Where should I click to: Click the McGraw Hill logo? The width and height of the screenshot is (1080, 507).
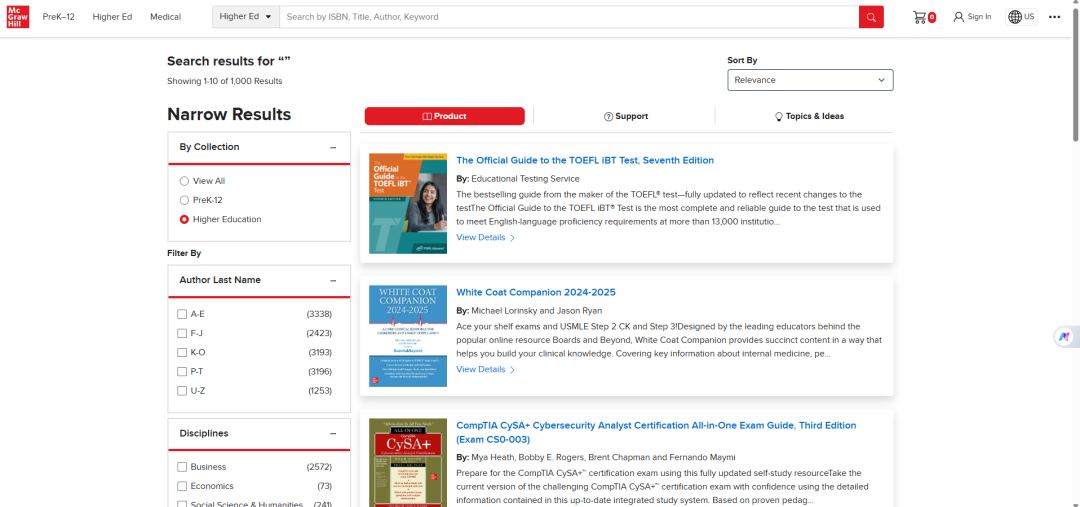[18, 17]
